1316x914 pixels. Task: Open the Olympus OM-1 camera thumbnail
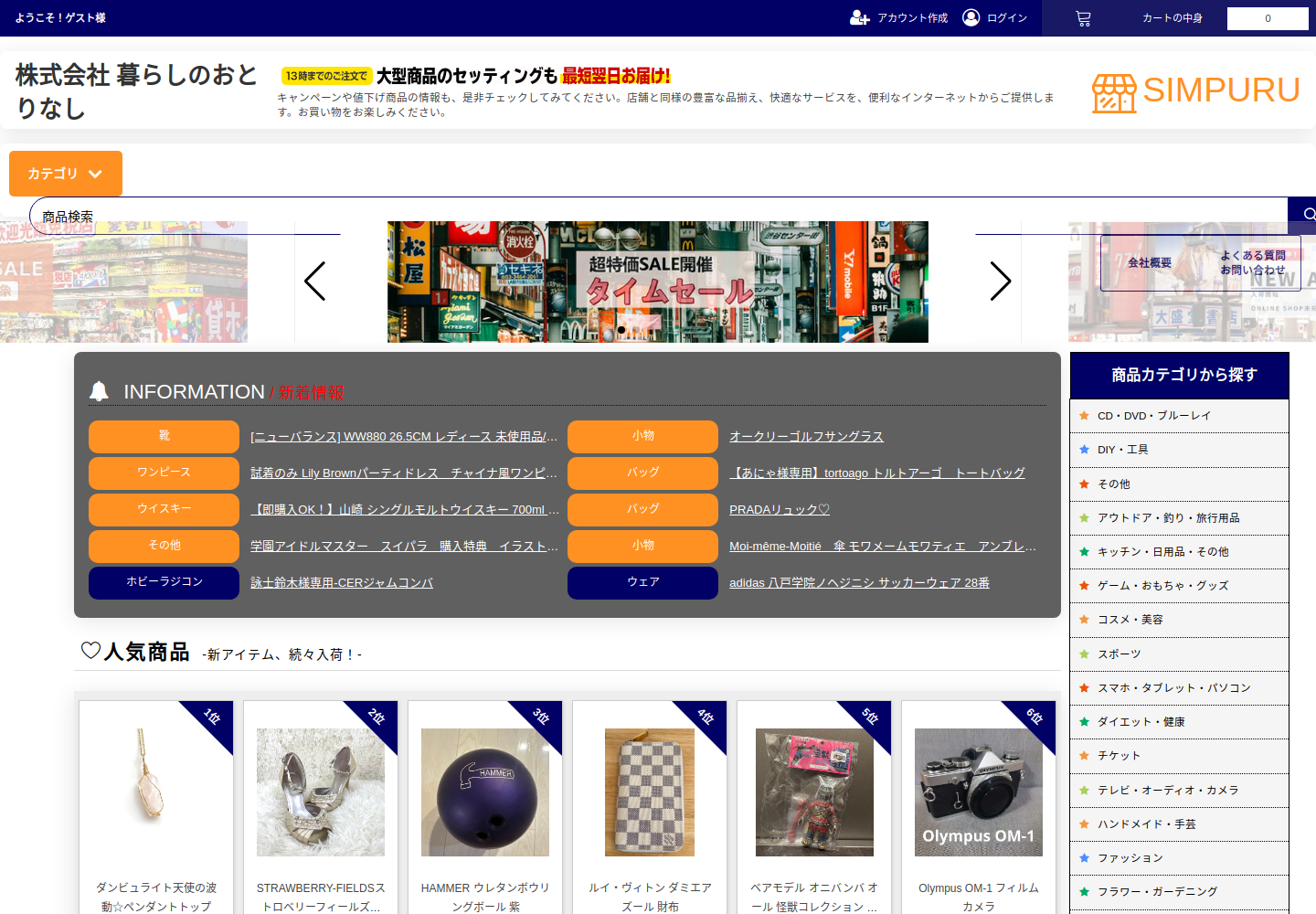[979, 792]
